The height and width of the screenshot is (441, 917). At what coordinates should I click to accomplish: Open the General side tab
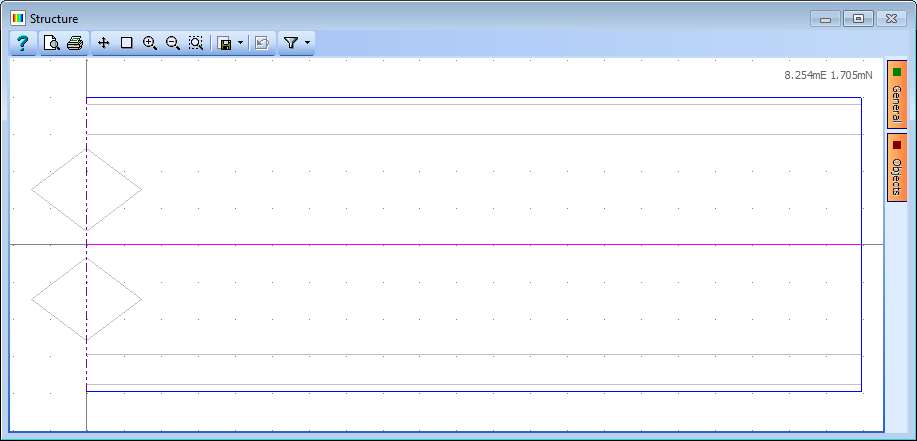click(897, 94)
